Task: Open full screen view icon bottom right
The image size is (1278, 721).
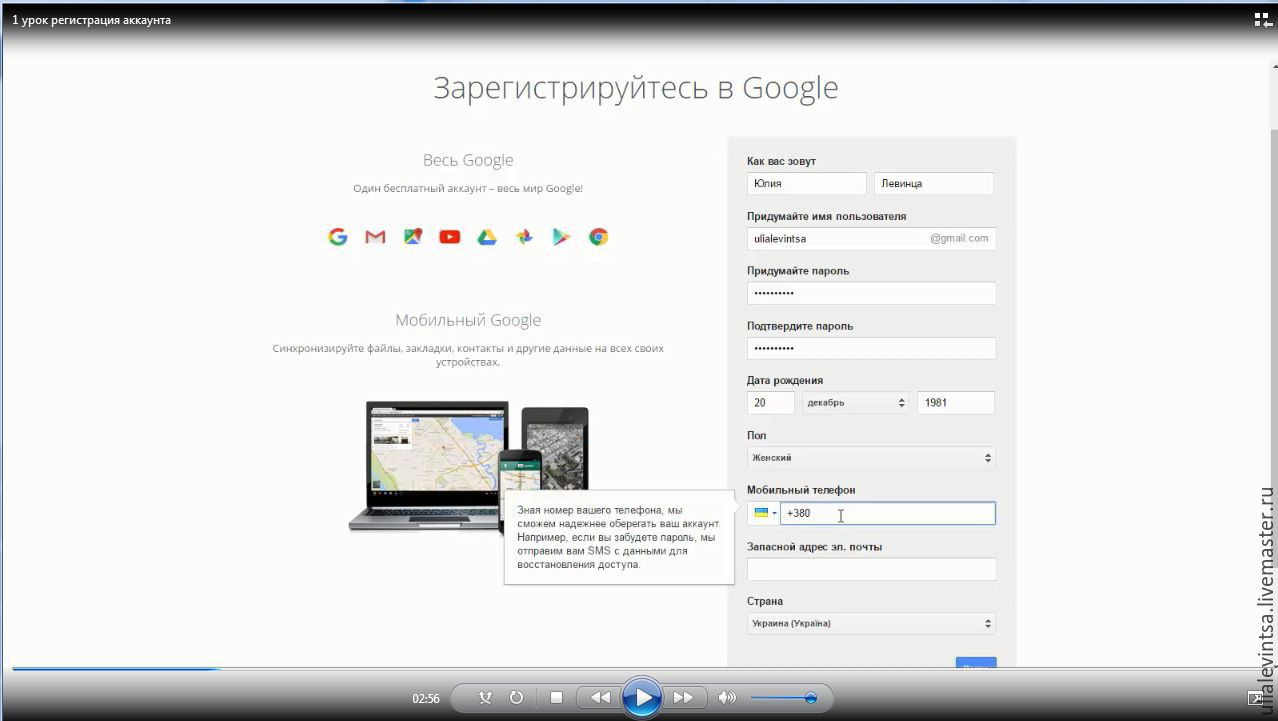Action: pyautogui.click(x=1256, y=699)
